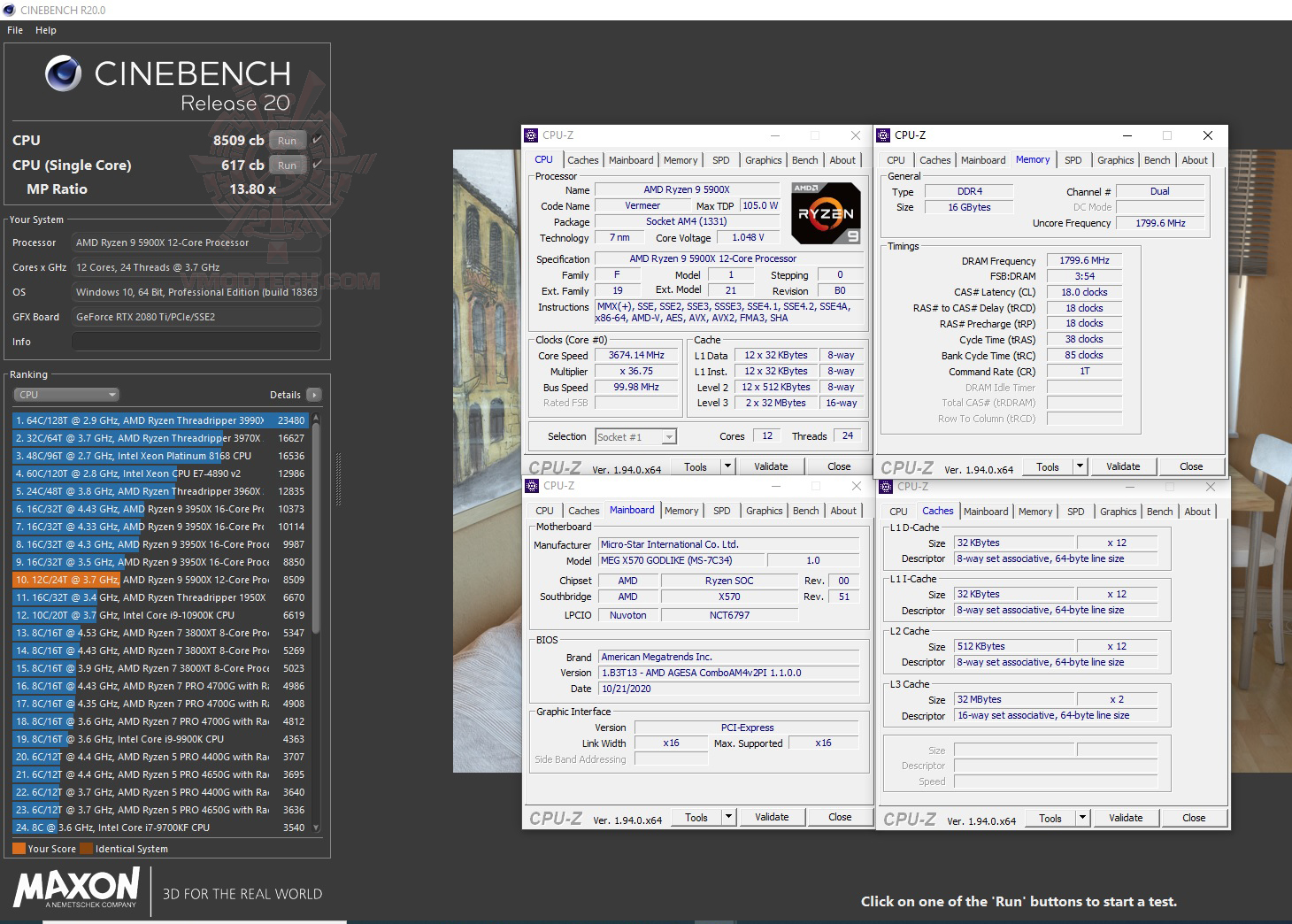Click Tools button in CPU-Z Memory window
This screenshot has width=1292, height=924.
[1048, 466]
